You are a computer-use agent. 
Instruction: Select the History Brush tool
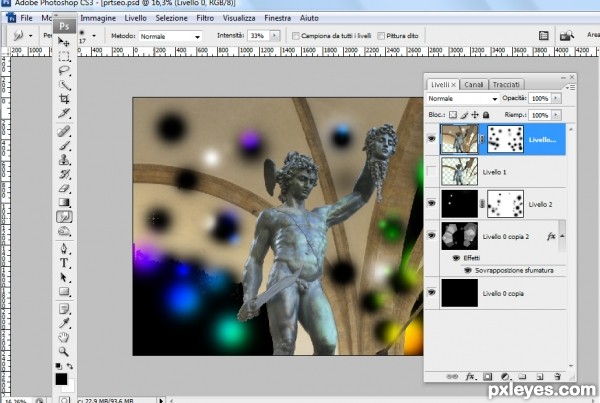pos(64,174)
